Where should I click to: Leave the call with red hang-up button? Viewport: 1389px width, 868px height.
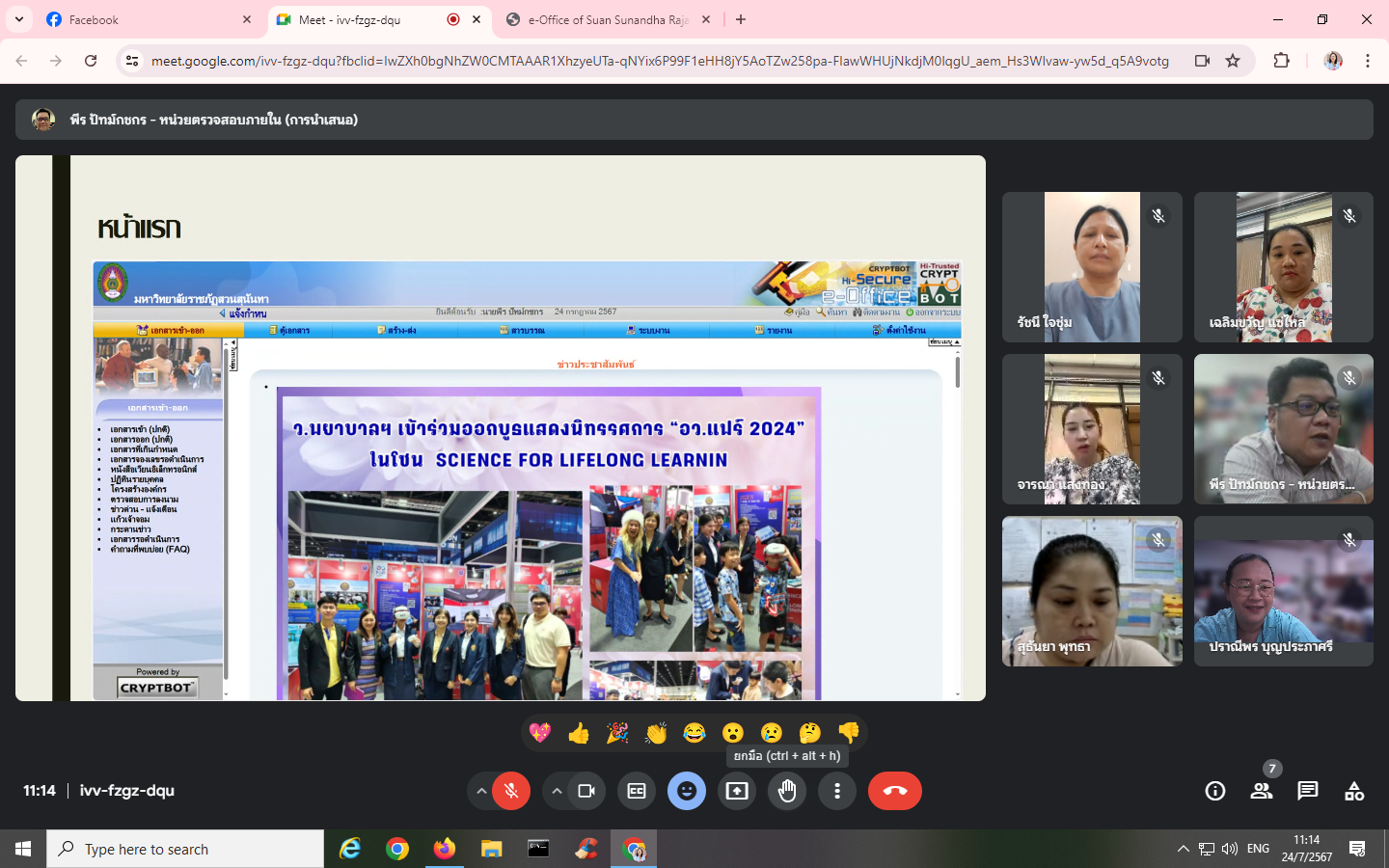pyautogui.click(x=894, y=791)
